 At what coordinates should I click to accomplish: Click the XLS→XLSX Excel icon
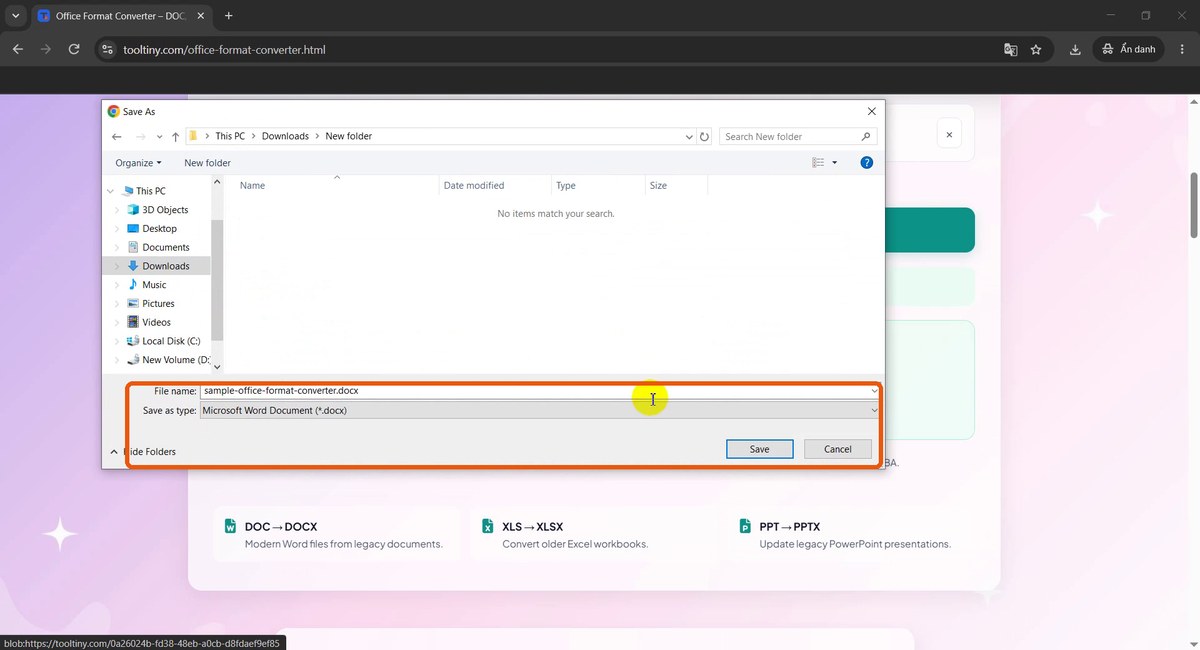click(488, 526)
